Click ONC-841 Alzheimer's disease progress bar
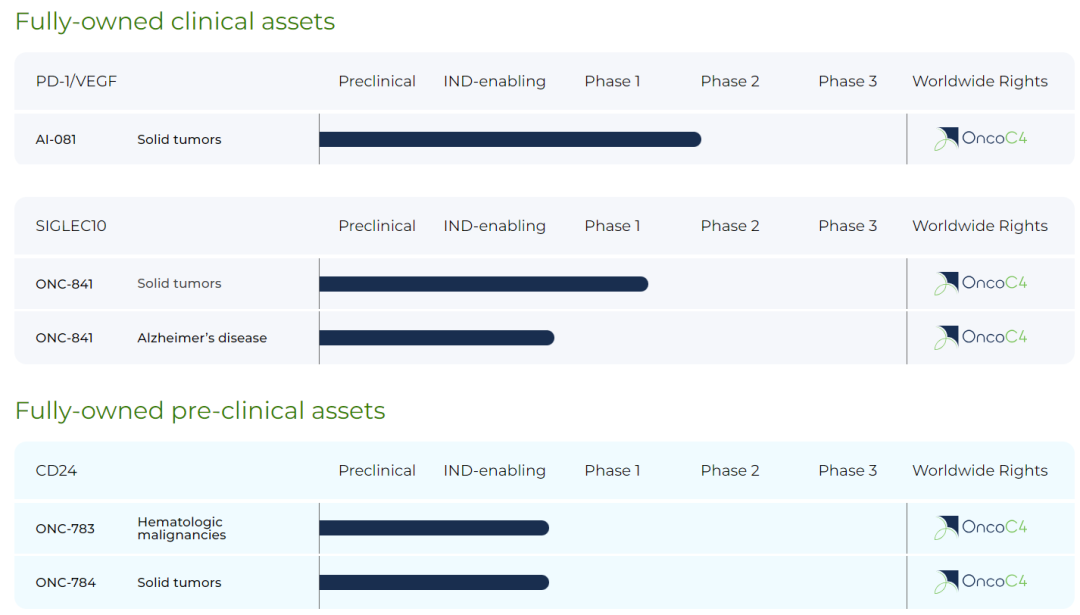The height and width of the screenshot is (615, 1080). click(436, 338)
